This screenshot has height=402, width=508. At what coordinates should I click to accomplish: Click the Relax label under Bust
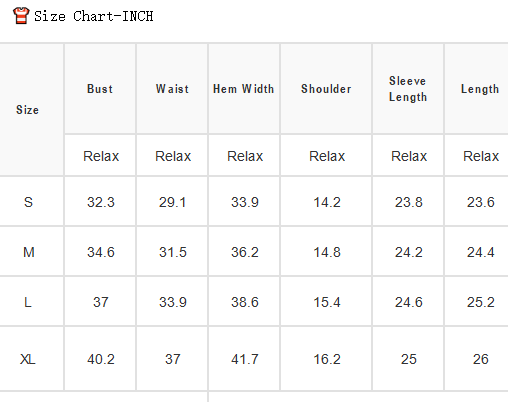pos(101,156)
